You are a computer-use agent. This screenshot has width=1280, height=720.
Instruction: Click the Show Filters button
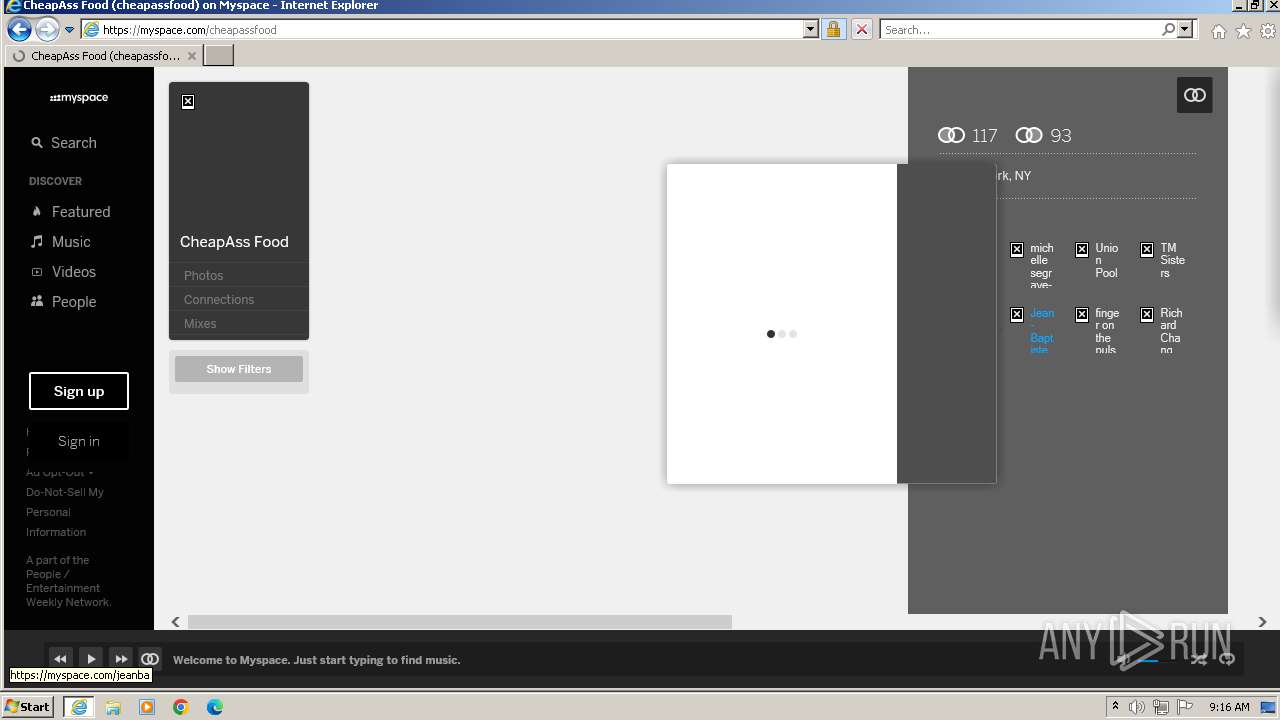(239, 369)
